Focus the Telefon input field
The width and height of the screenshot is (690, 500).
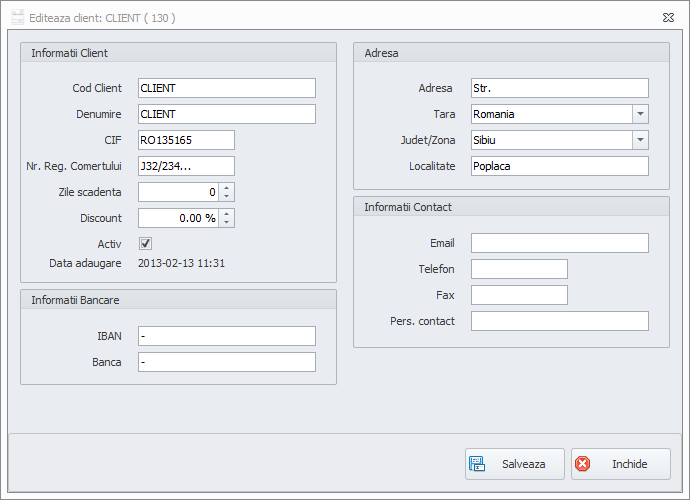pos(519,269)
